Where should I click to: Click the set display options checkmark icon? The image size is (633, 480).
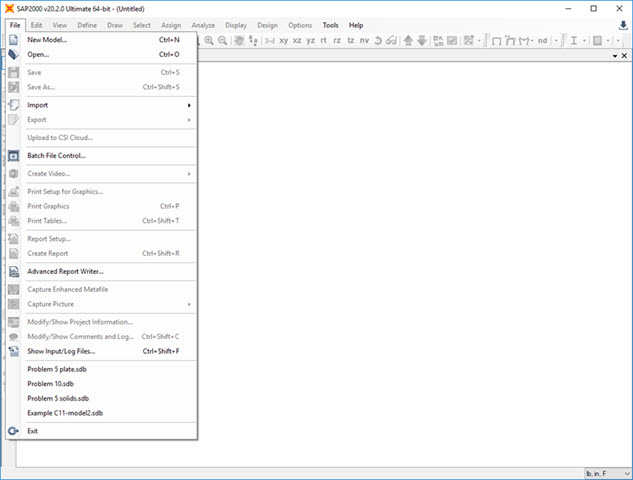click(x=452, y=40)
